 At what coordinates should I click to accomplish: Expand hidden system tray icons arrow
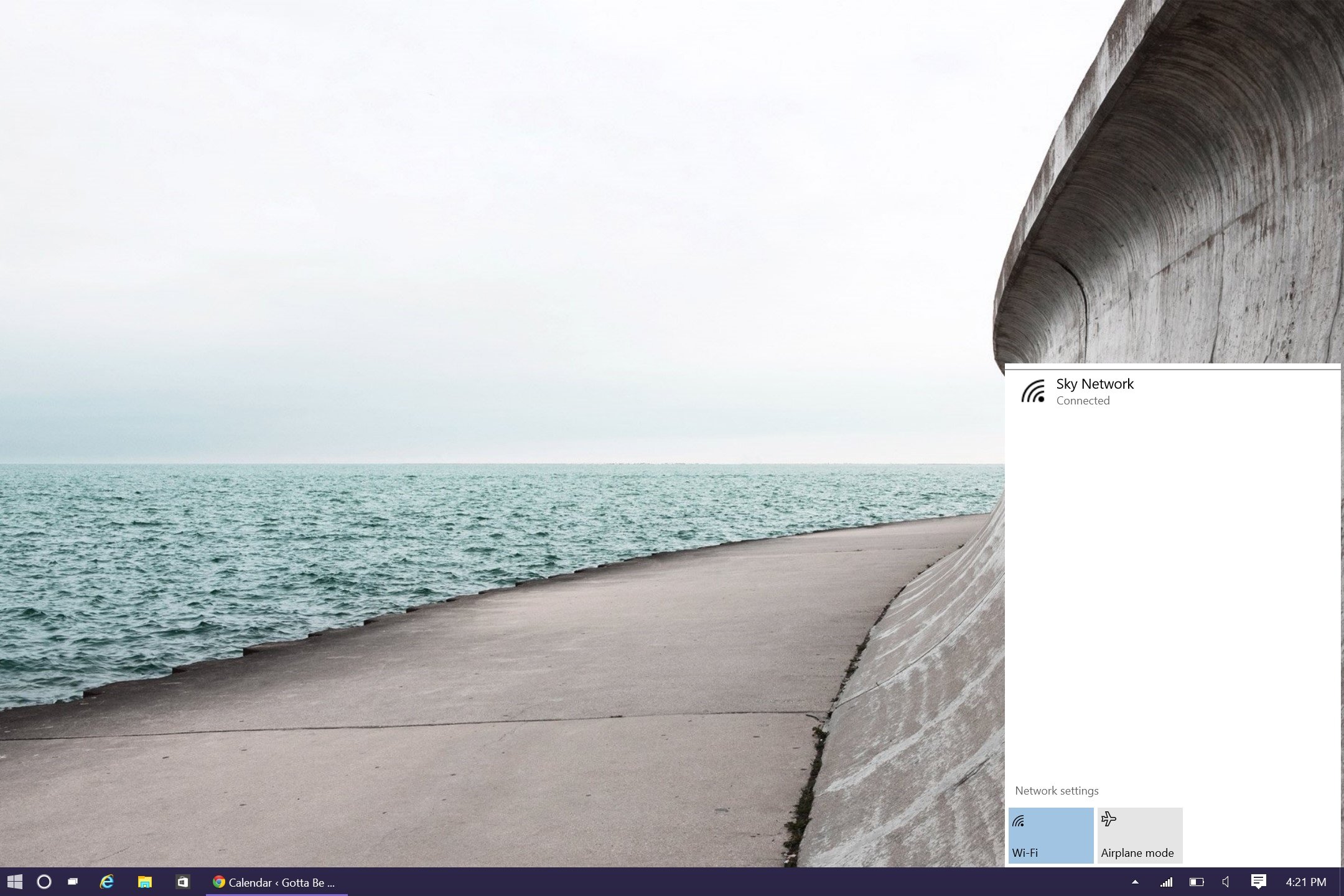[x=1135, y=882]
